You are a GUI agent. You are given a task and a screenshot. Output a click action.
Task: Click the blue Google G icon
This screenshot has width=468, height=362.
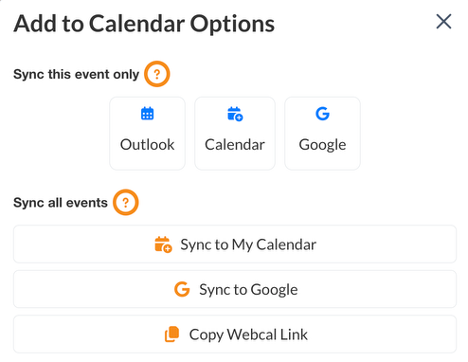click(322, 113)
